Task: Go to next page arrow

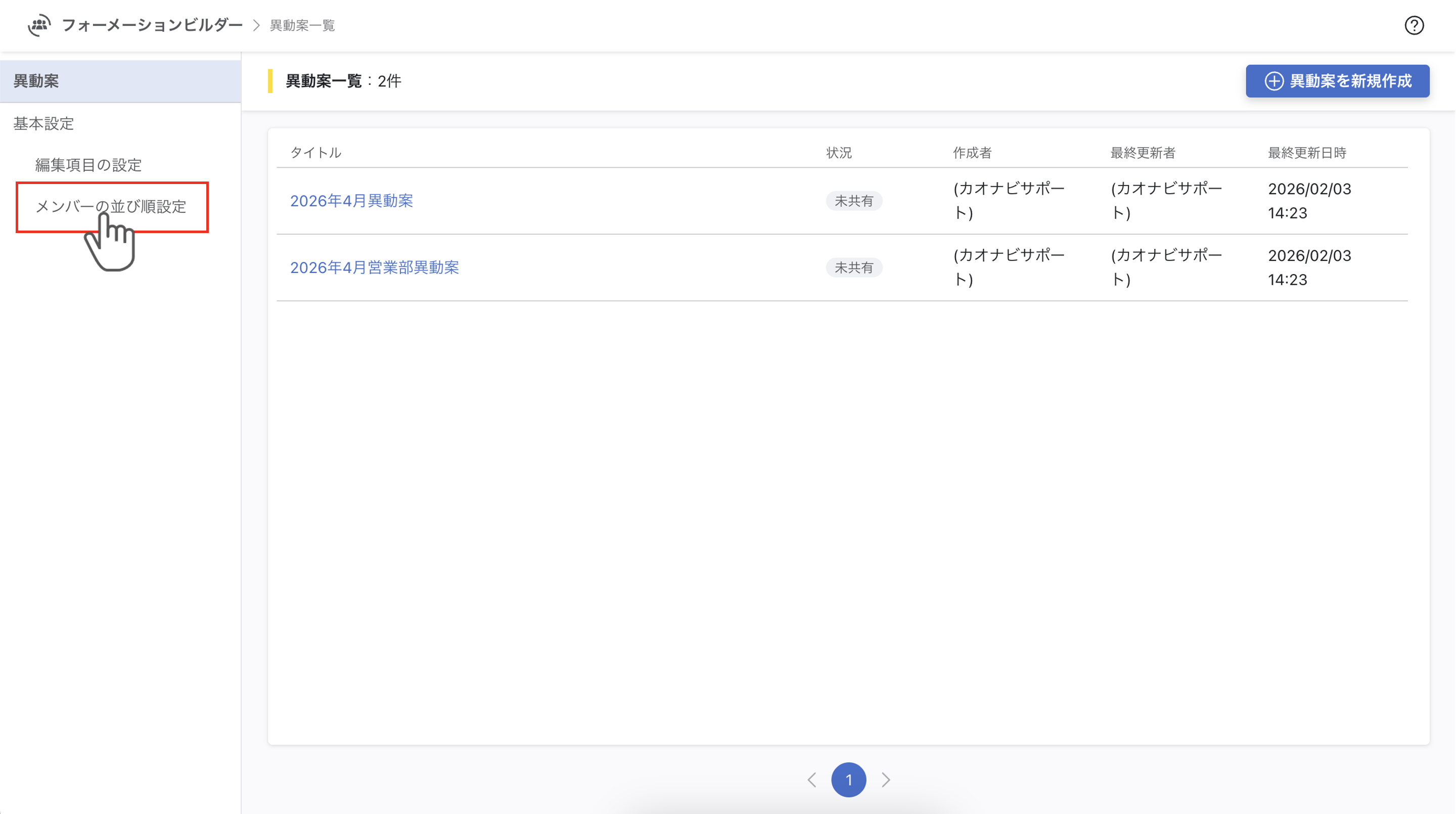Action: [x=886, y=780]
